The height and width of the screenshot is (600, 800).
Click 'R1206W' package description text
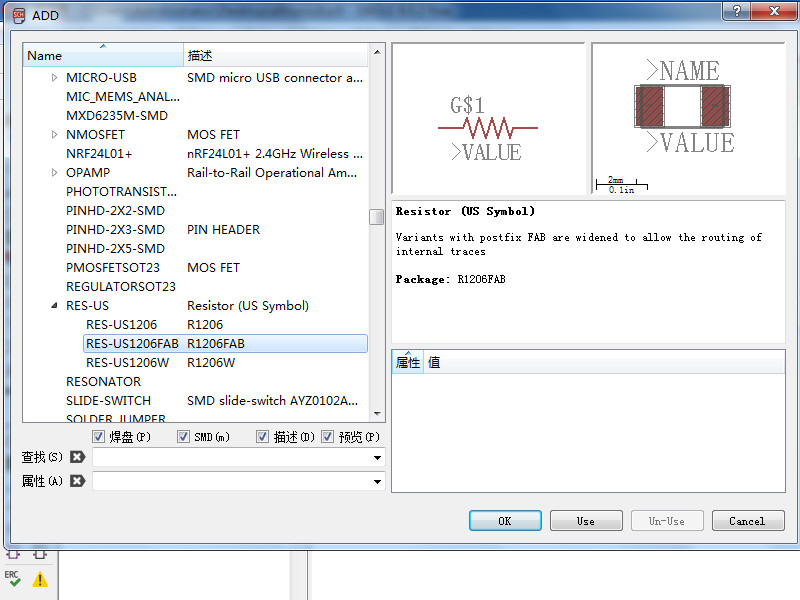click(211, 363)
